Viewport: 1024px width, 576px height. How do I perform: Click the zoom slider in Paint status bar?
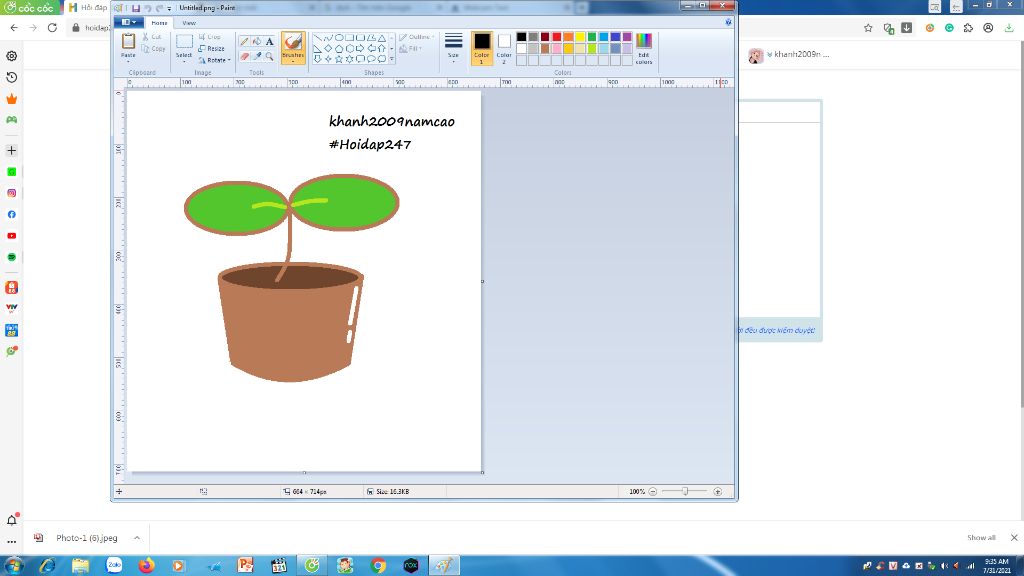(x=685, y=491)
